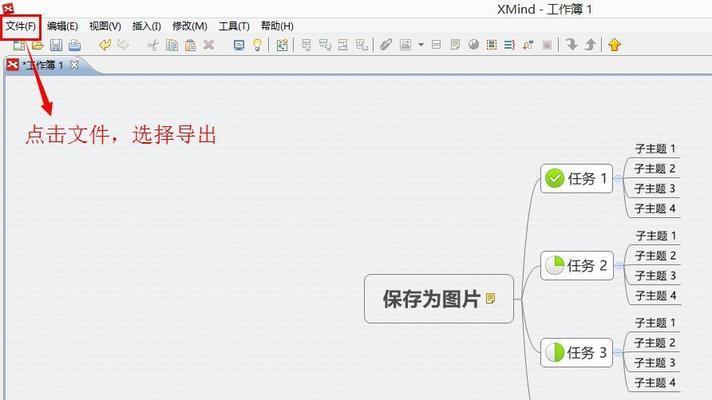Click the insert topic before icon

click(x=343, y=45)
